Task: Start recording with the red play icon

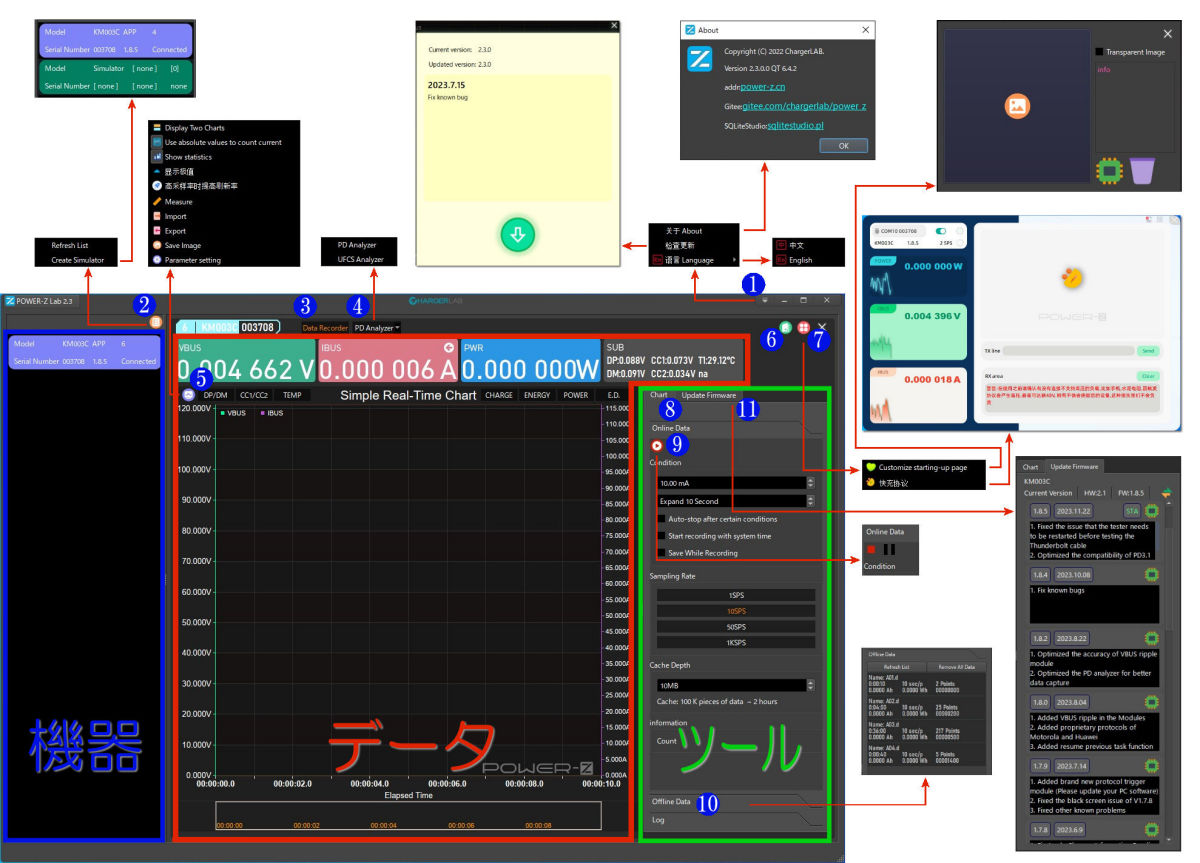Action: [x=656, y=445]
